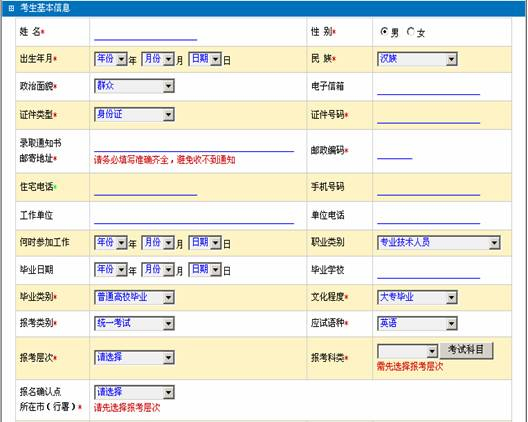Open the 报名确认点所在市 请选择 dropdown

point(134,392)
